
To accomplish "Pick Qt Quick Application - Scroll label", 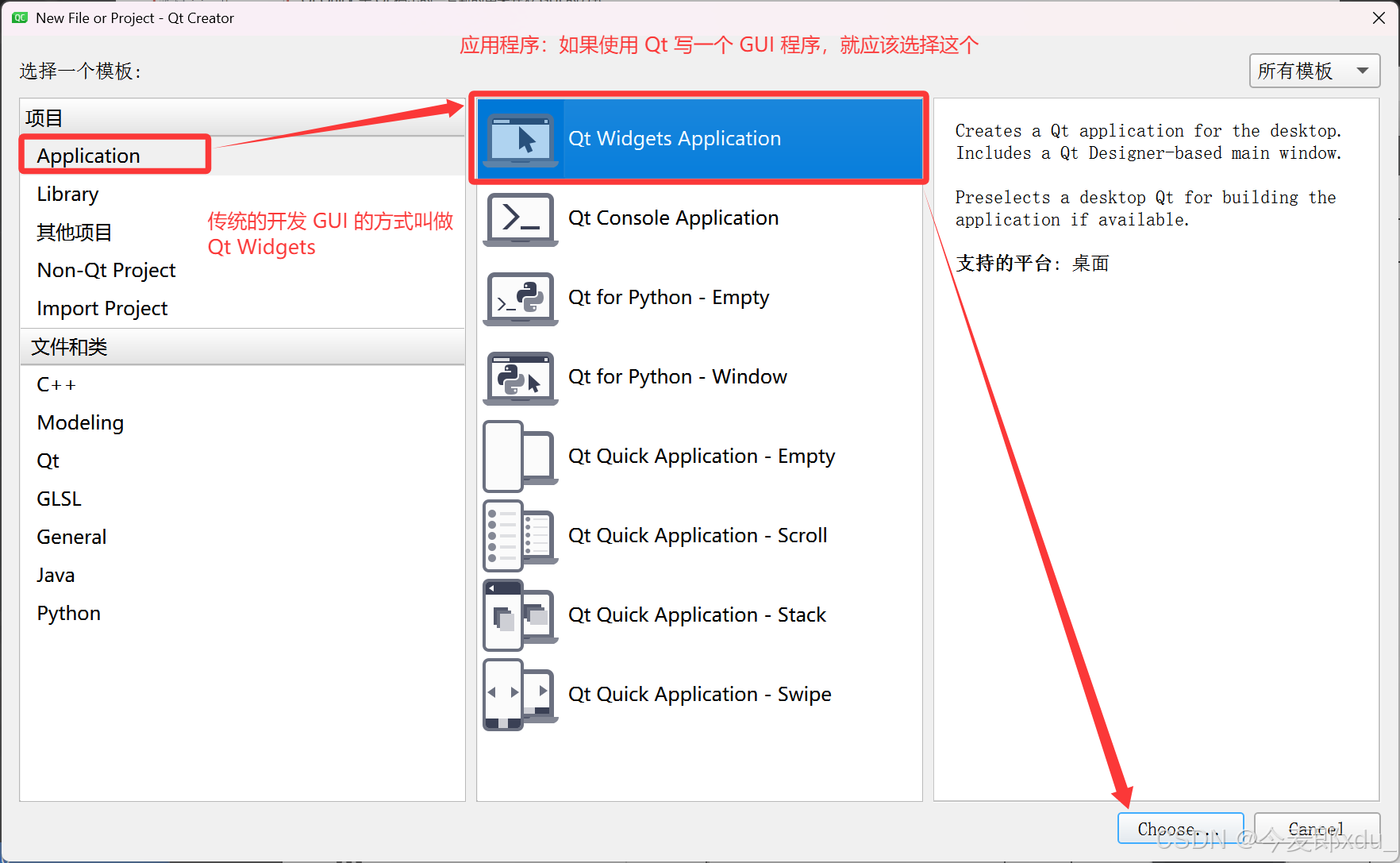I will 698,536.
